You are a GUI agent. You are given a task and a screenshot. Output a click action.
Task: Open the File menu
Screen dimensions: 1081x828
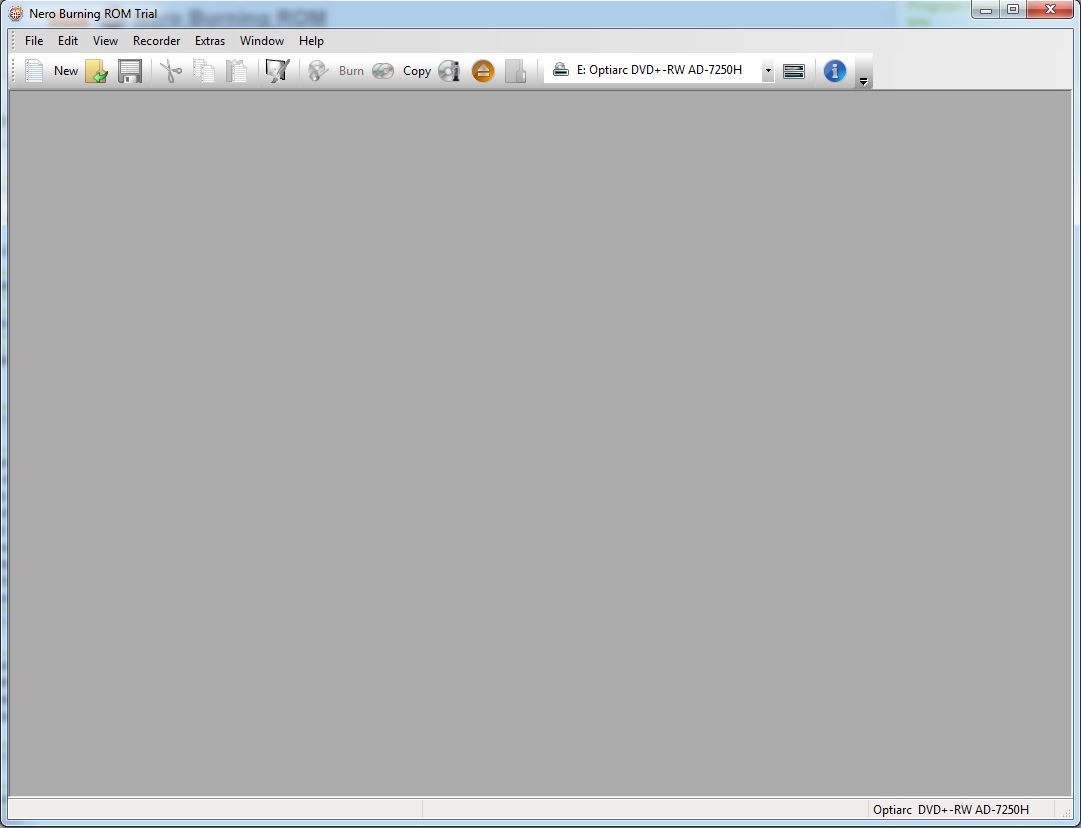[x=33, y=41]
